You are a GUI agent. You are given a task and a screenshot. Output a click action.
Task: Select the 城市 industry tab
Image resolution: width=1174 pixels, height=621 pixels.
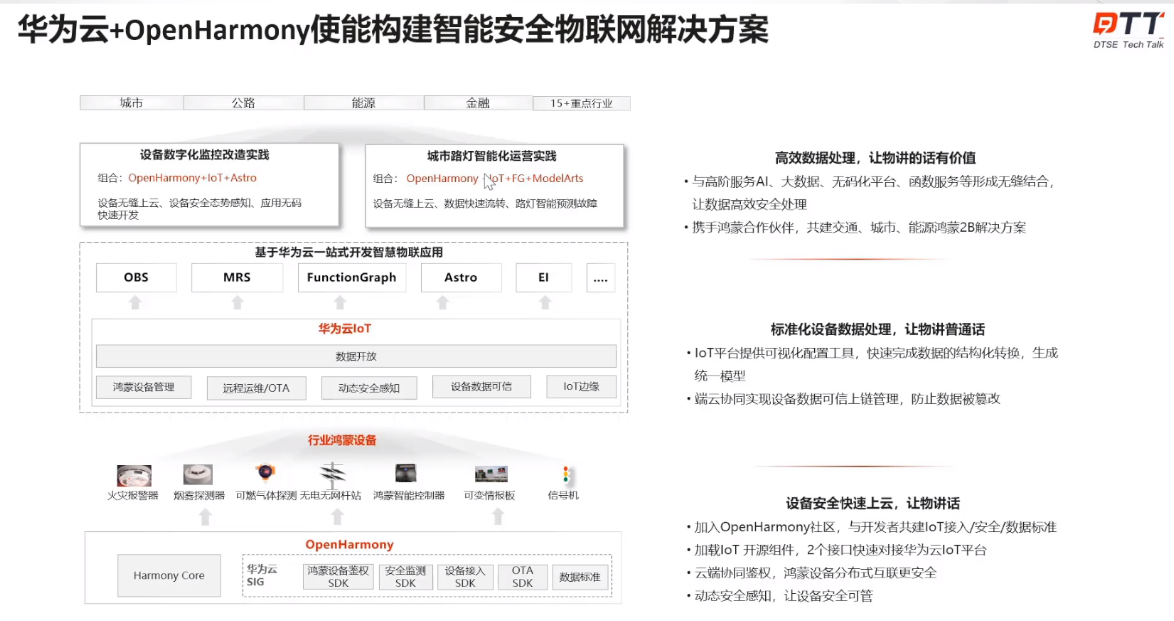pyautogui.click(x=132, y=103)
